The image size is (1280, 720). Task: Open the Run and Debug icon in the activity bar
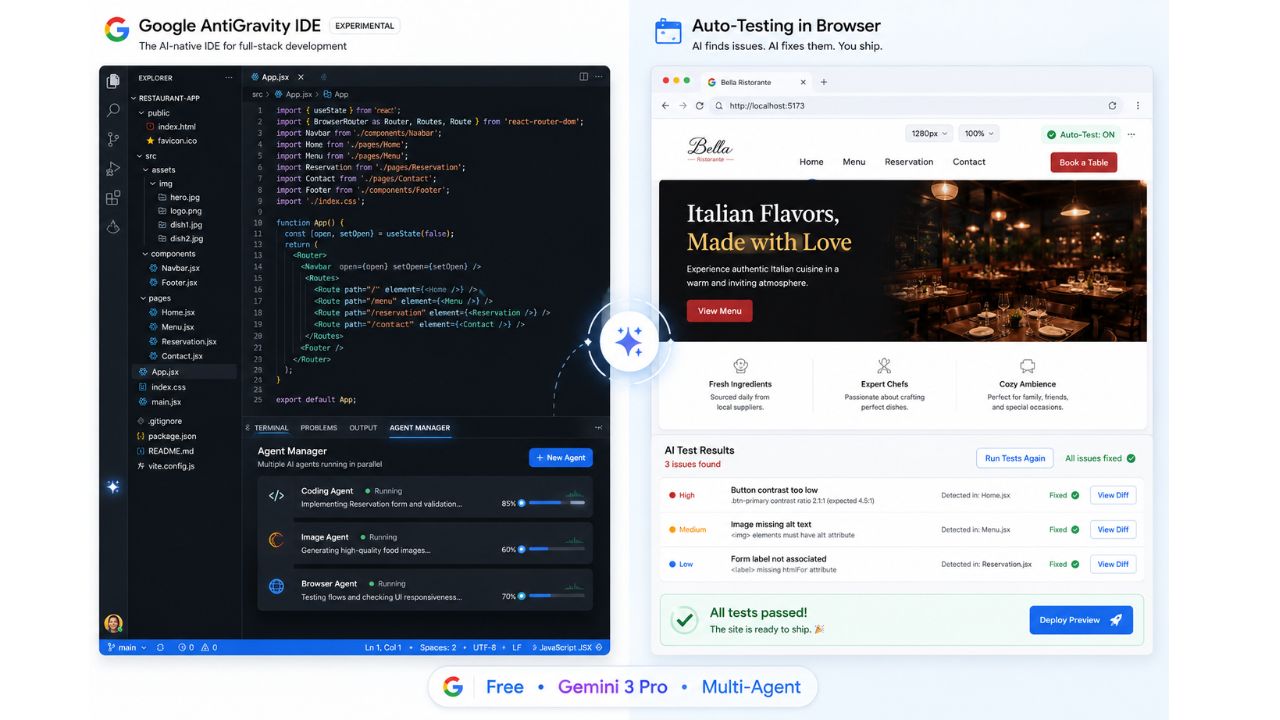(x=113, y=169)
